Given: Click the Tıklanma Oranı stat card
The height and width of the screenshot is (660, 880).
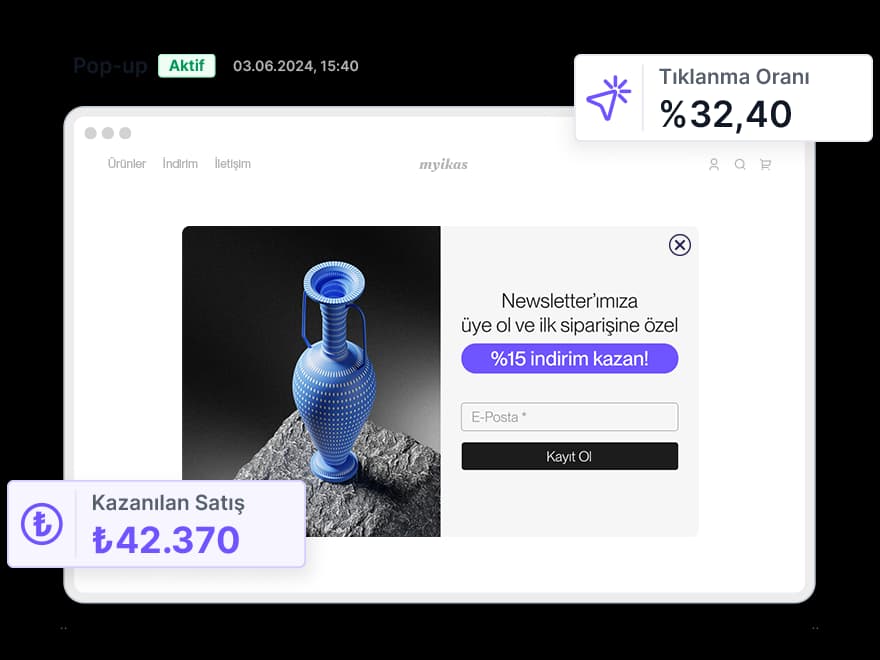Looking at the screenshot, I should coord(723,98).
